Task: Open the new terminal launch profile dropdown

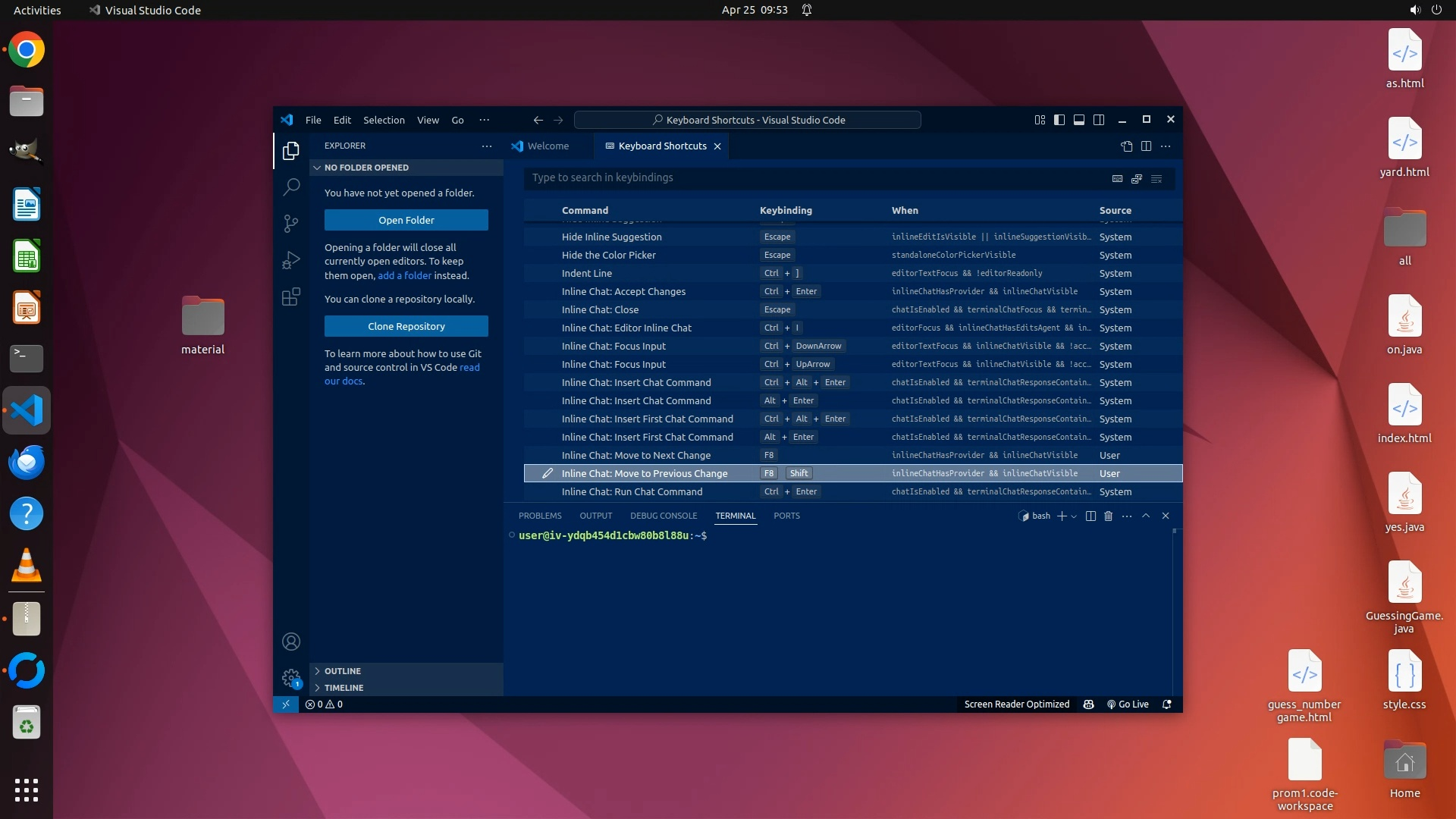Action: [1074, 516]
